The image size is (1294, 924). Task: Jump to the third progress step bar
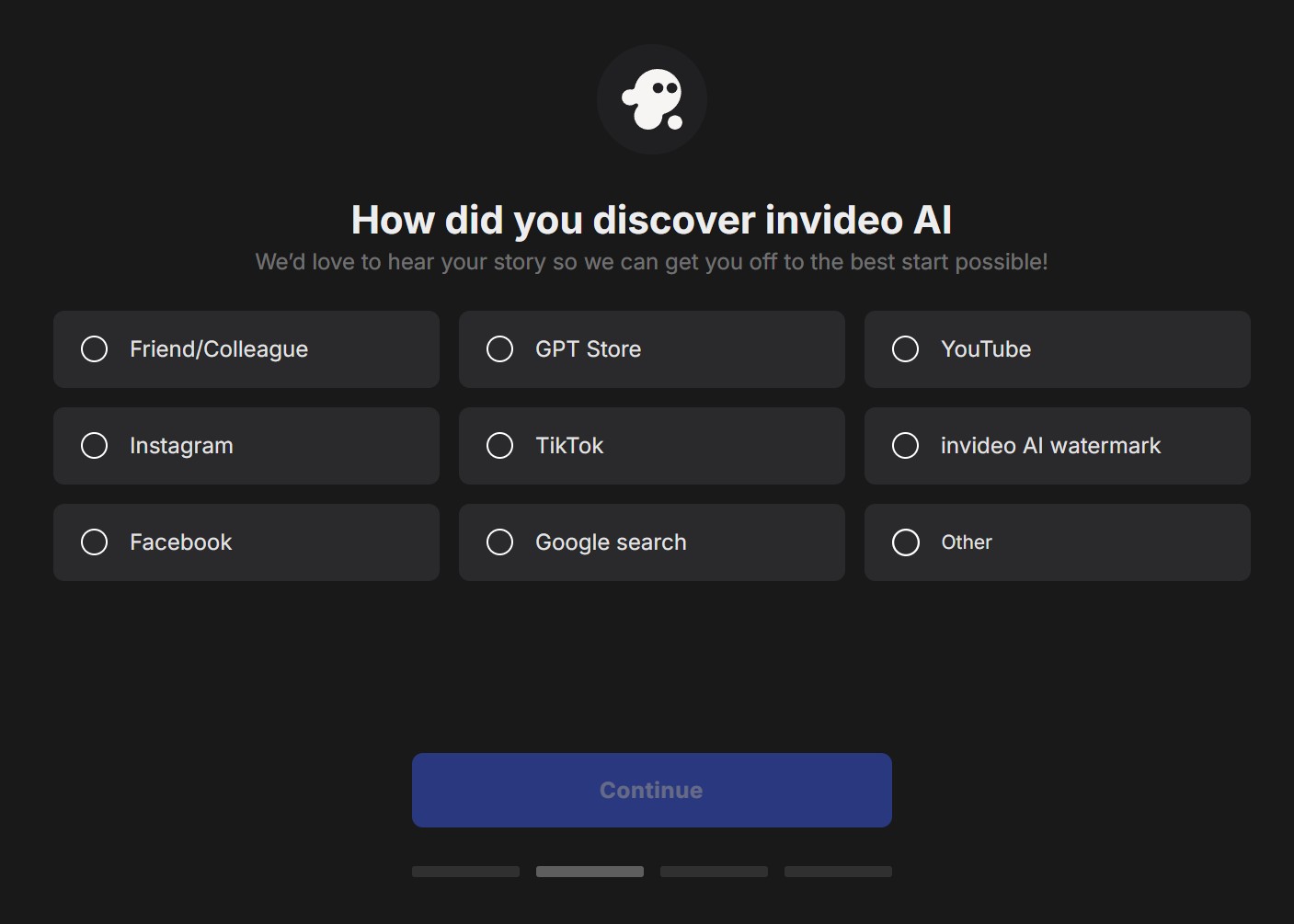[x=714, y=872]
